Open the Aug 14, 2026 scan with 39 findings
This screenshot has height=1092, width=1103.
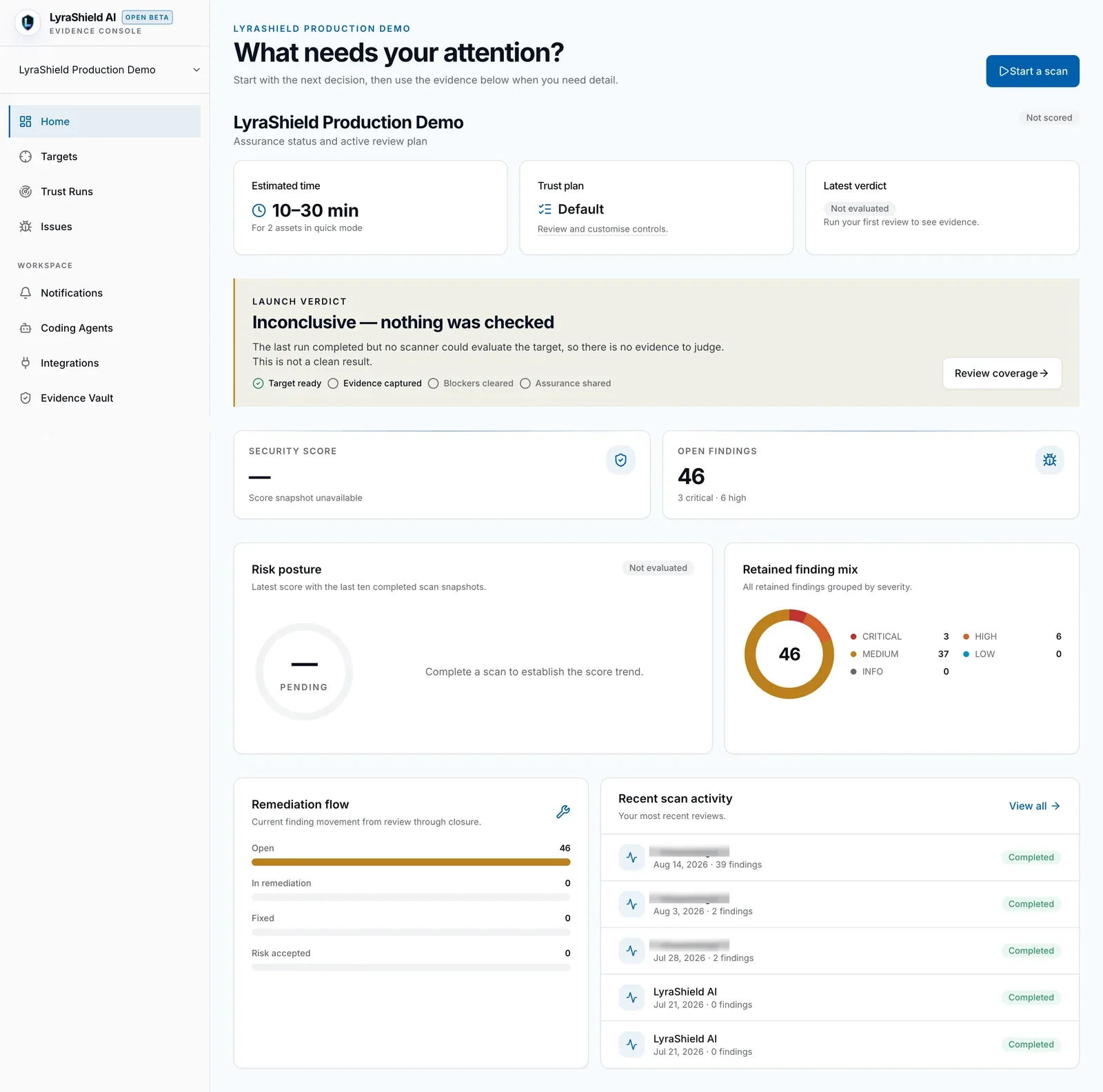tap(840, 858)
